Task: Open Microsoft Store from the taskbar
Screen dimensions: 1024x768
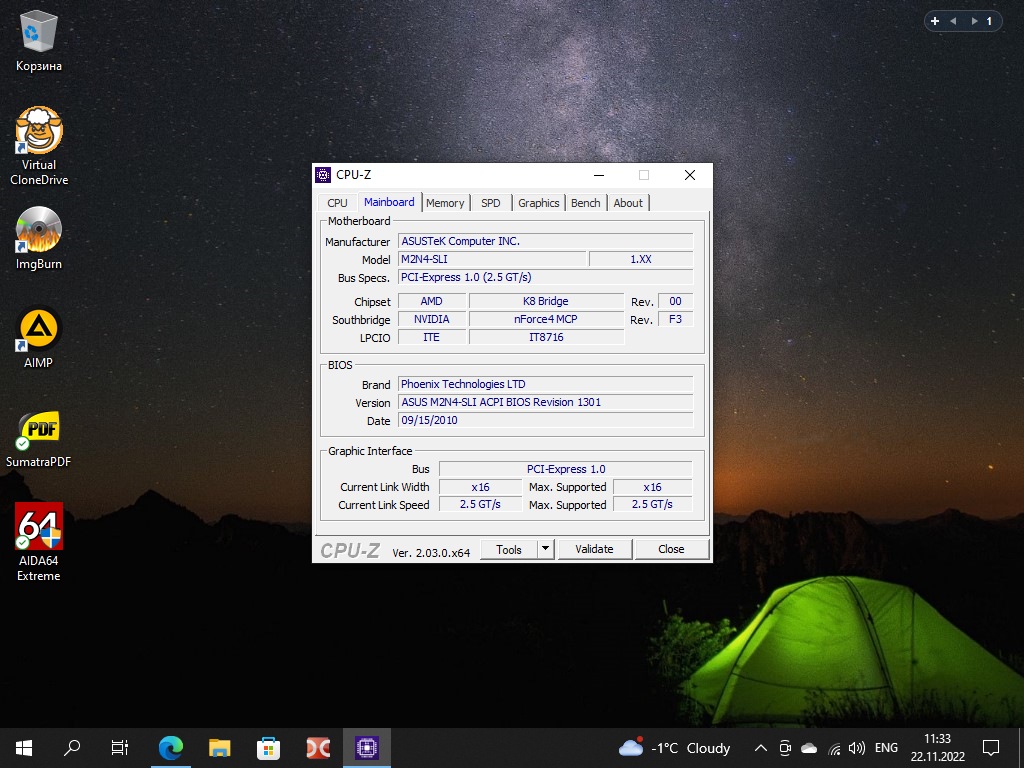Action: click(x=268, y=748)
